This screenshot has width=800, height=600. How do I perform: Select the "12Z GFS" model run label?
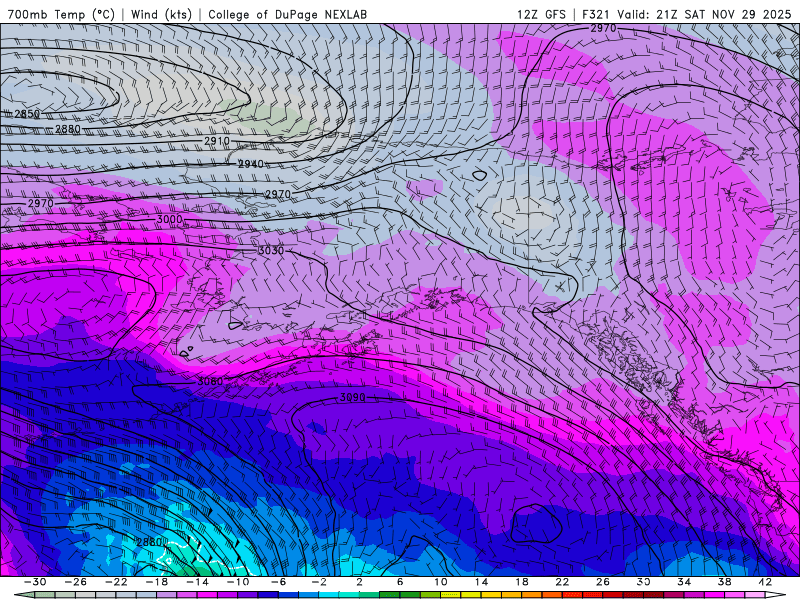(x=541, y=14)
